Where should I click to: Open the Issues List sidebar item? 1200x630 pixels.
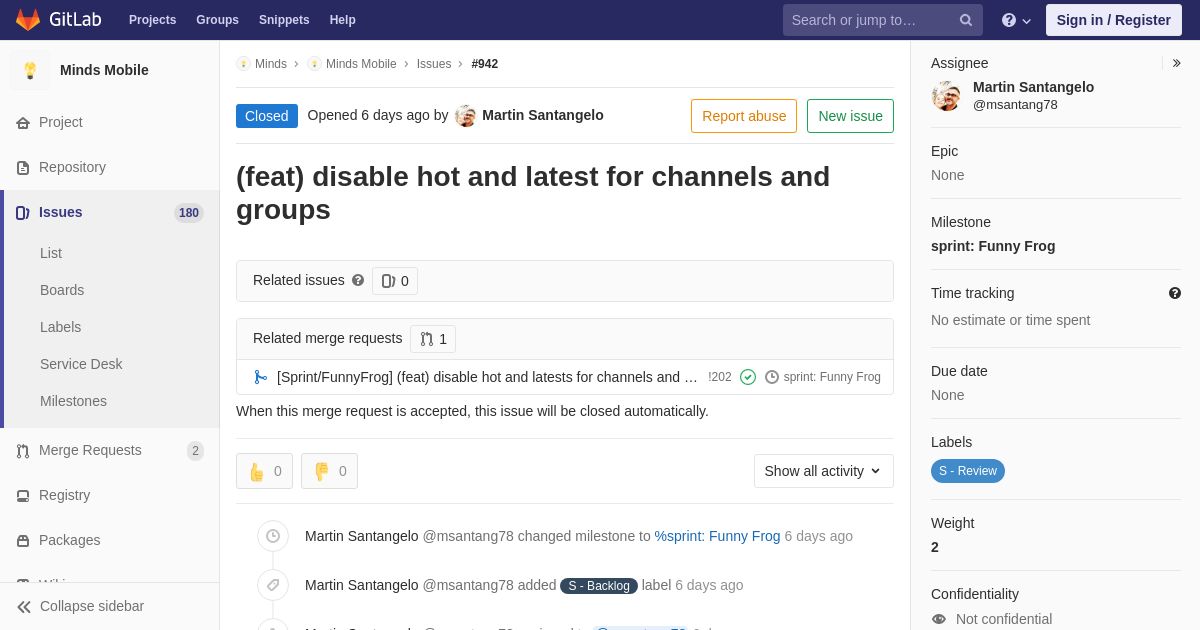coord(51,253)
